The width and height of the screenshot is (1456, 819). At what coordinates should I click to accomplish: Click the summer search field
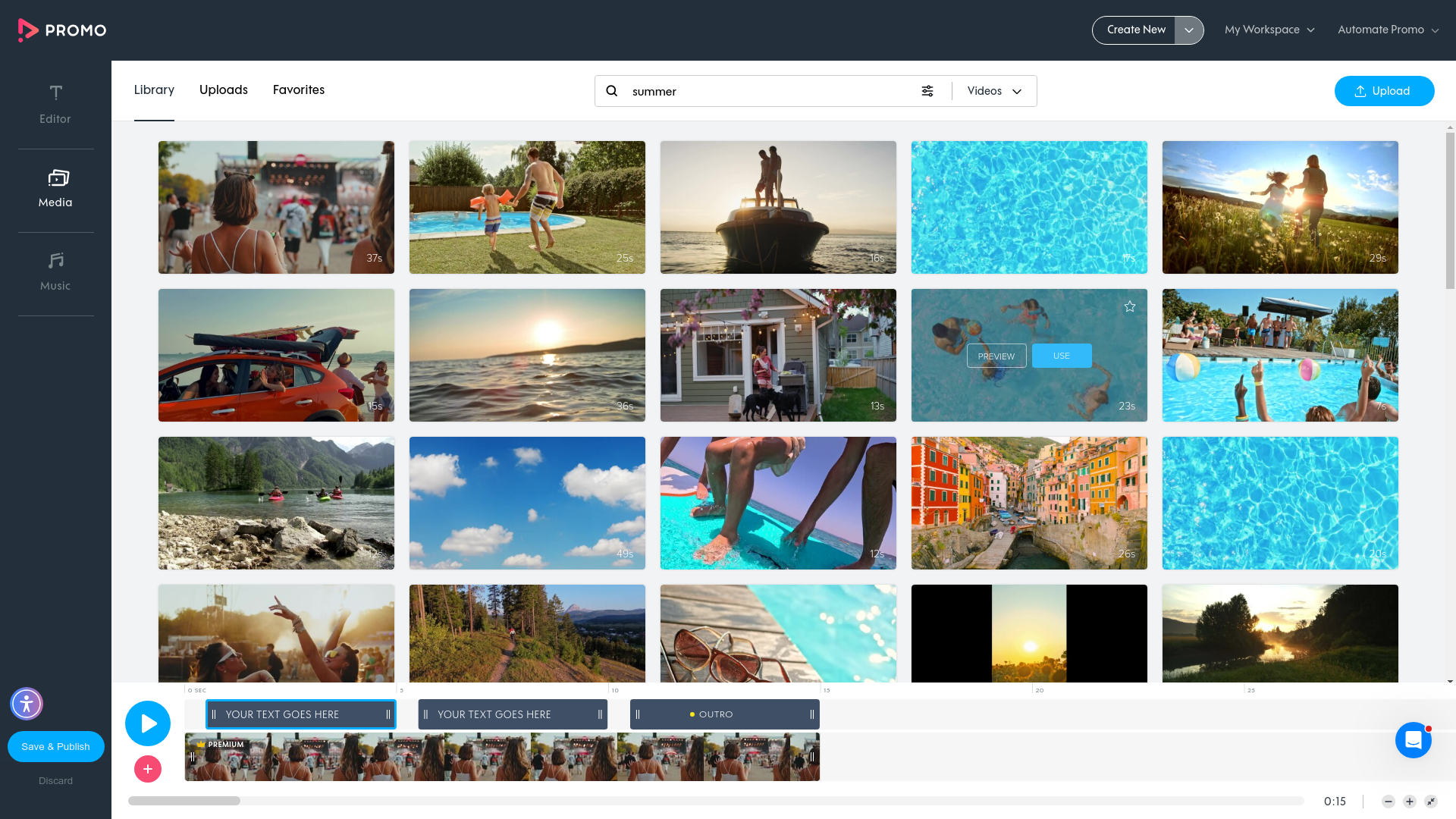(x=770, y=91)
